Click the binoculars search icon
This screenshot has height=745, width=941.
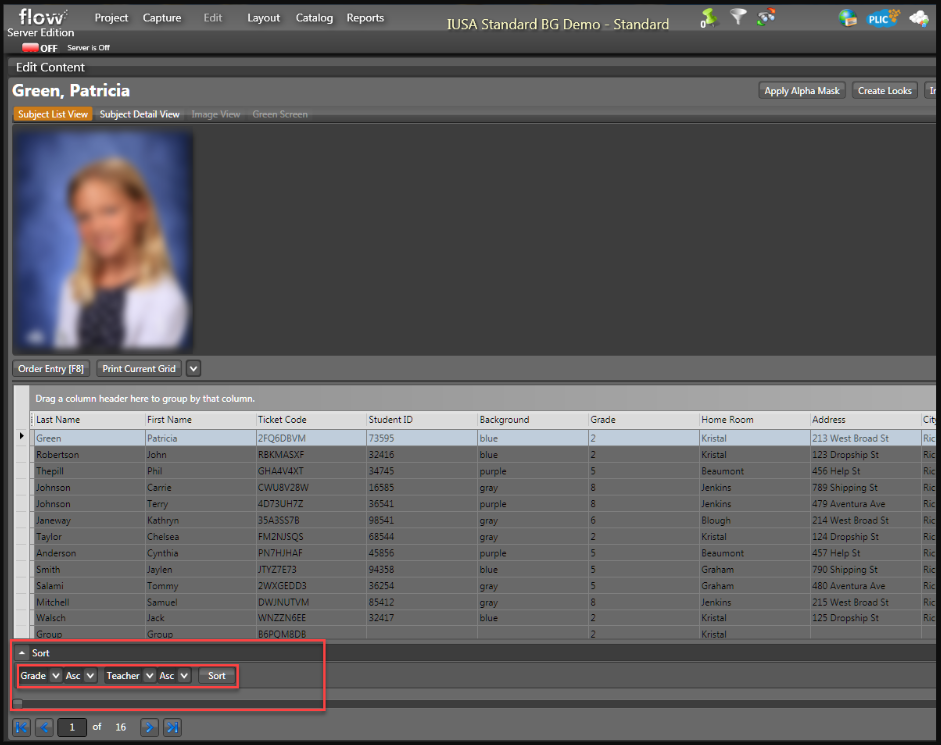(765, 17)
